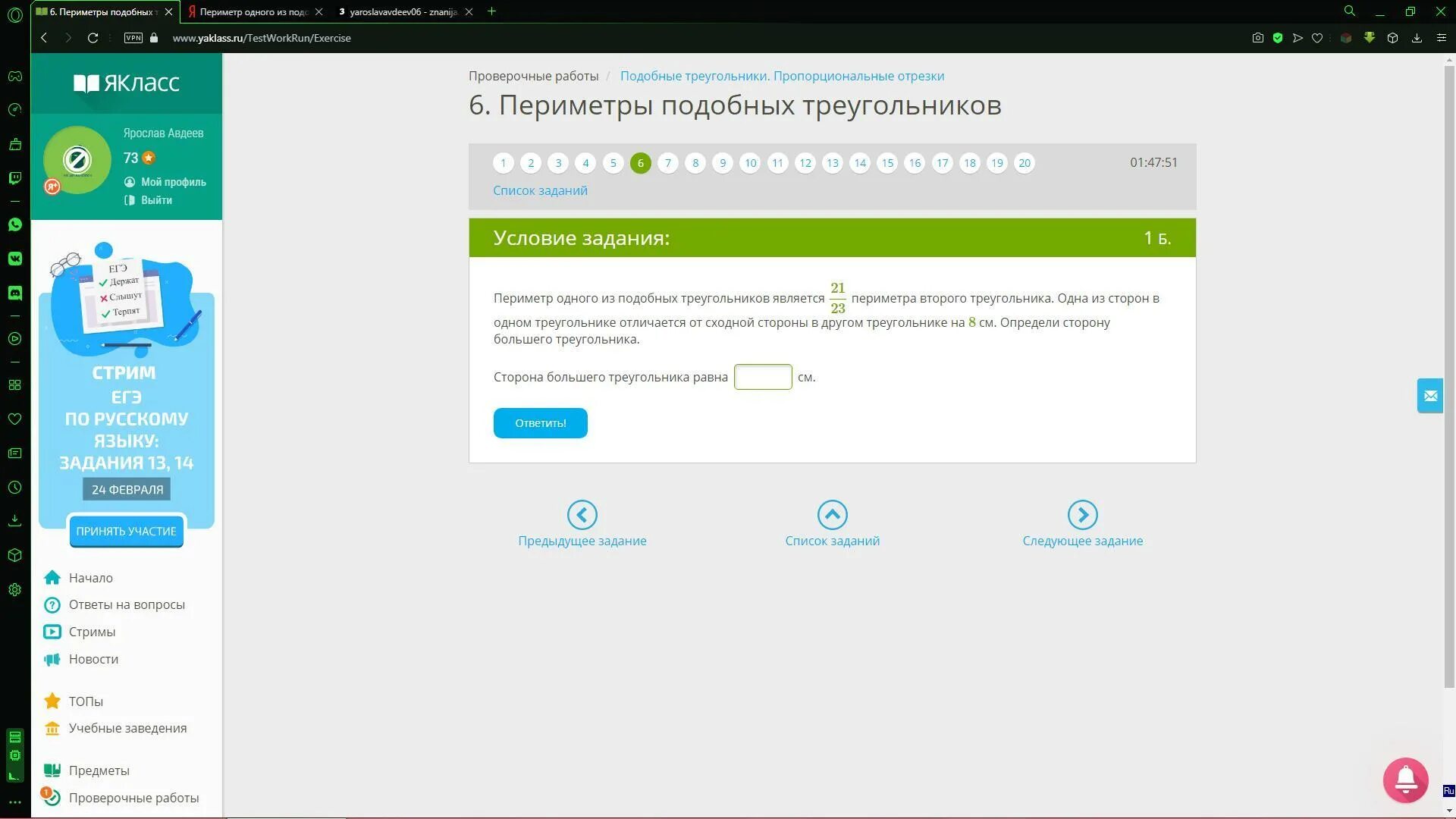Open the blue envelope message icon
The image size is (1456, 819).
[1430, 396]
